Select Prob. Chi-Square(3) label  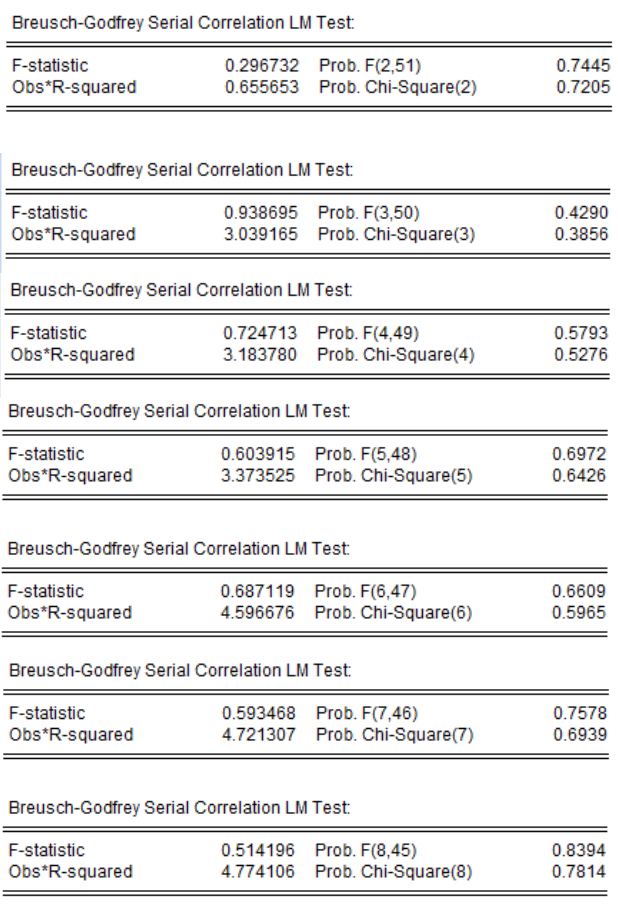[396, 235]
